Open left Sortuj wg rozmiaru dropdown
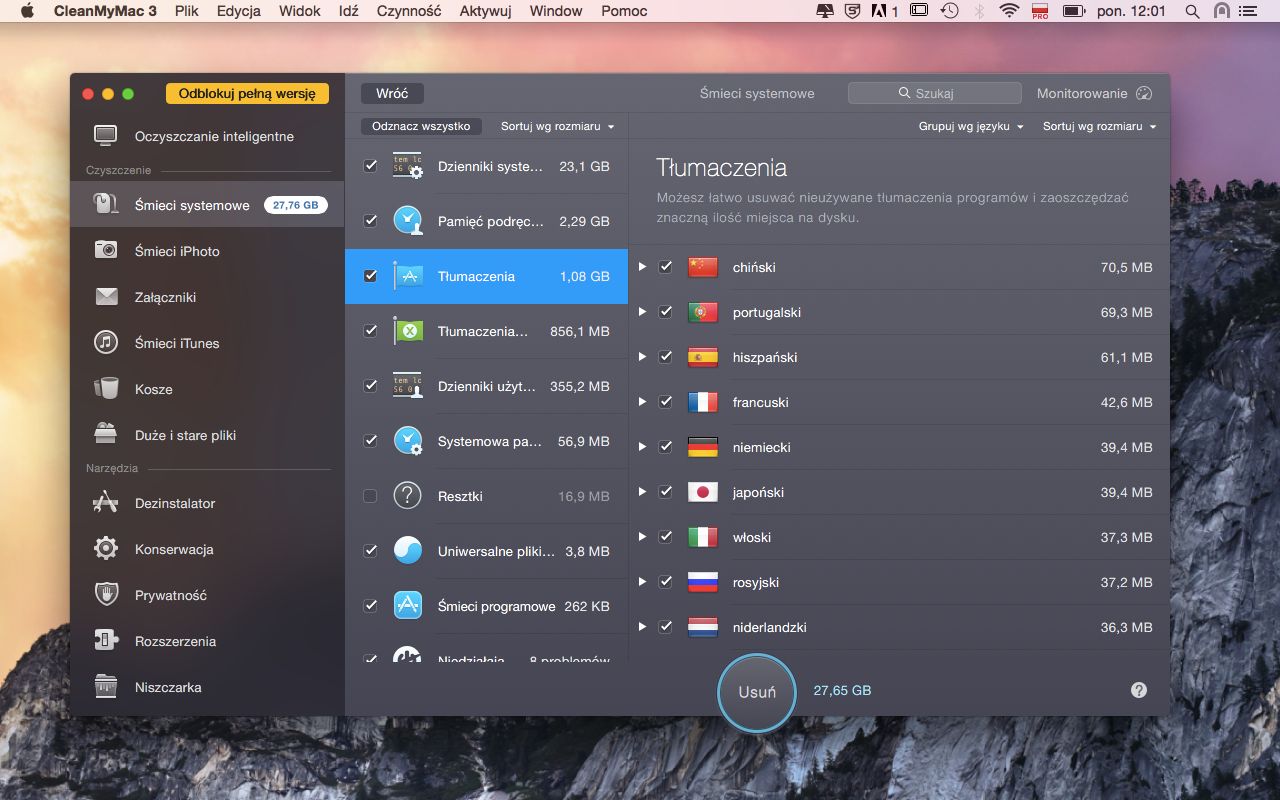 coord(557,126)
